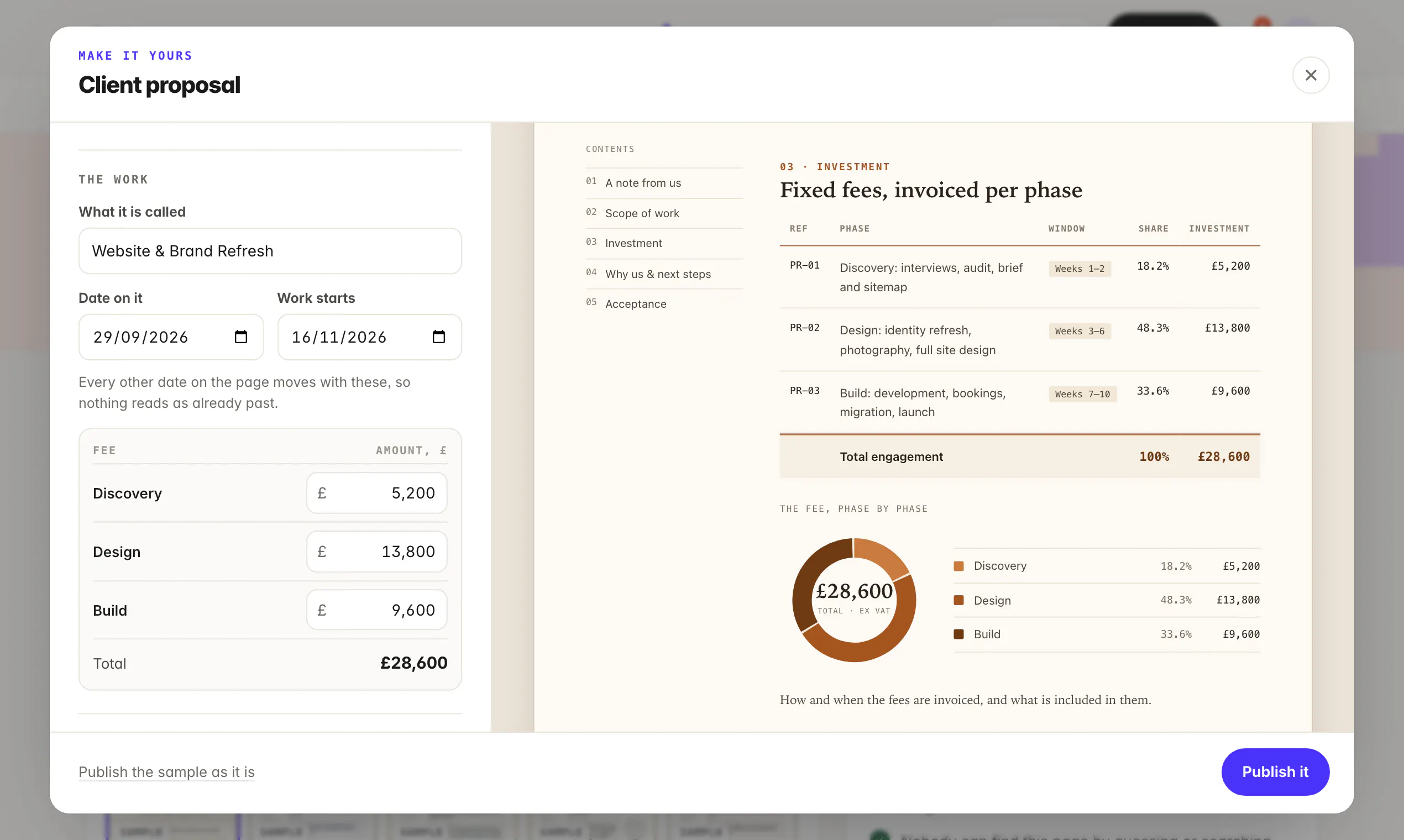
Task: Edit the Discovery fee amount
Action: 376,493
